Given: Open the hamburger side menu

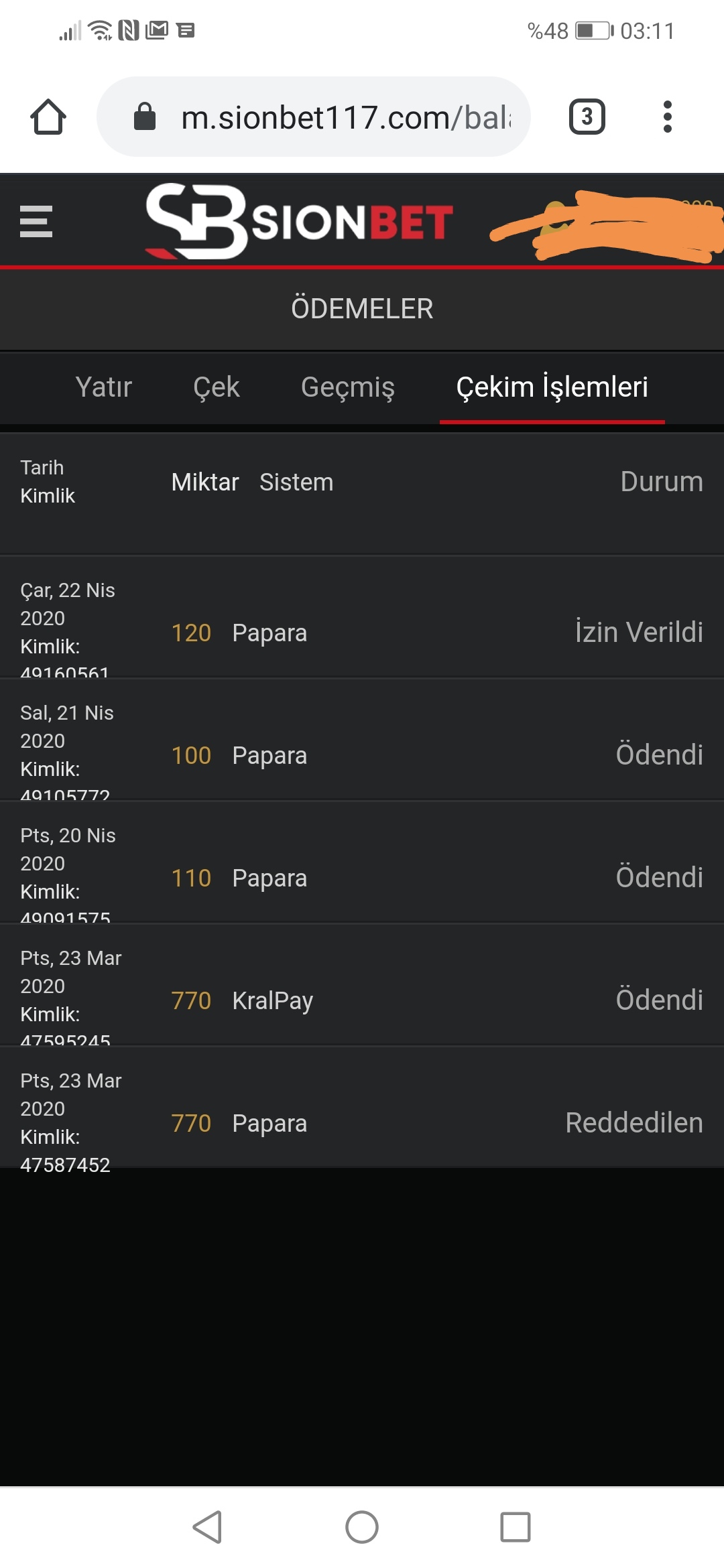Looking at the screenshot, I should tap(36, 221).
